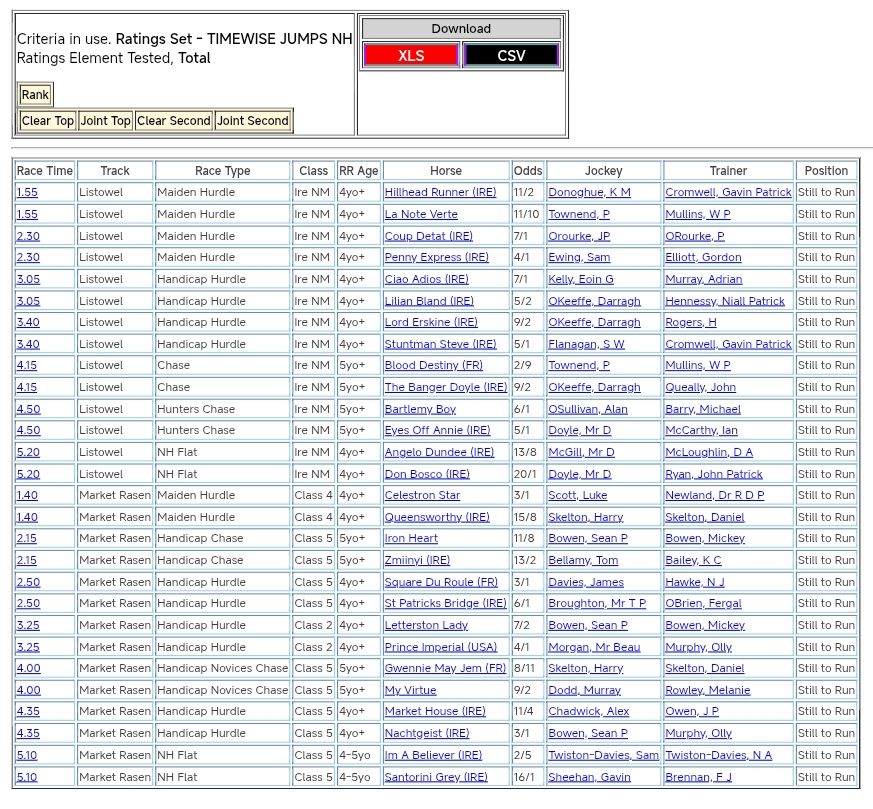Screen dimensions: 873x809
Task: Select horse Prince Imperial (USA)
Action: pos(440,647)
